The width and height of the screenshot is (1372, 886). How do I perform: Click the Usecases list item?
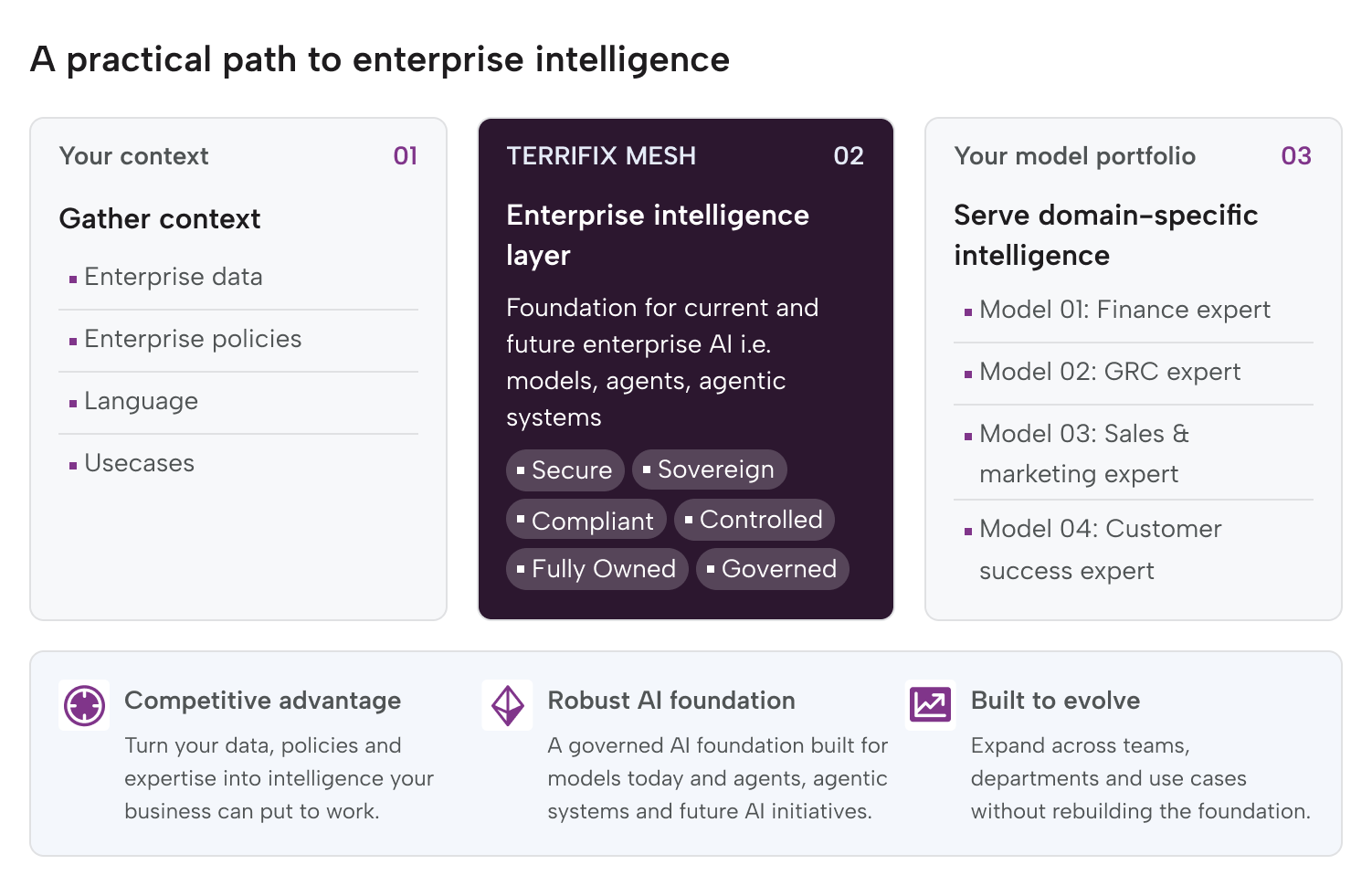click(238, 463)
